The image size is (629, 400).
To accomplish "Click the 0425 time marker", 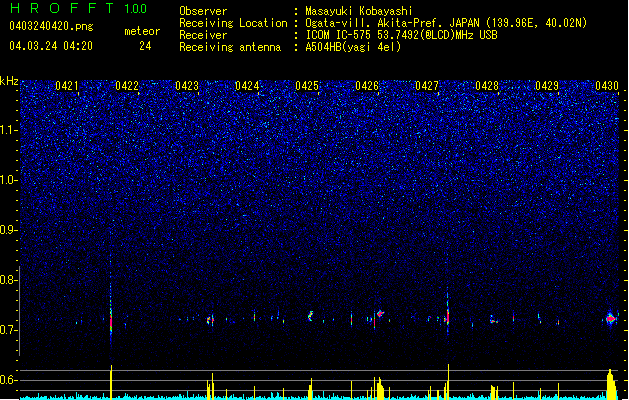I will 307,86.
